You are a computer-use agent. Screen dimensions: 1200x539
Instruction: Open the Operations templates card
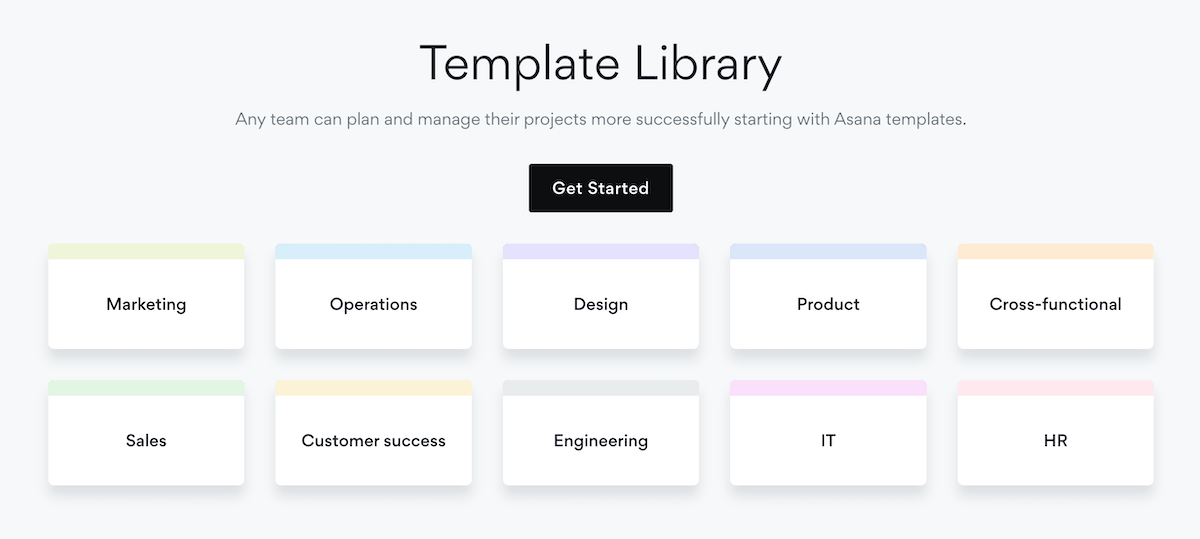click(373, 304)
